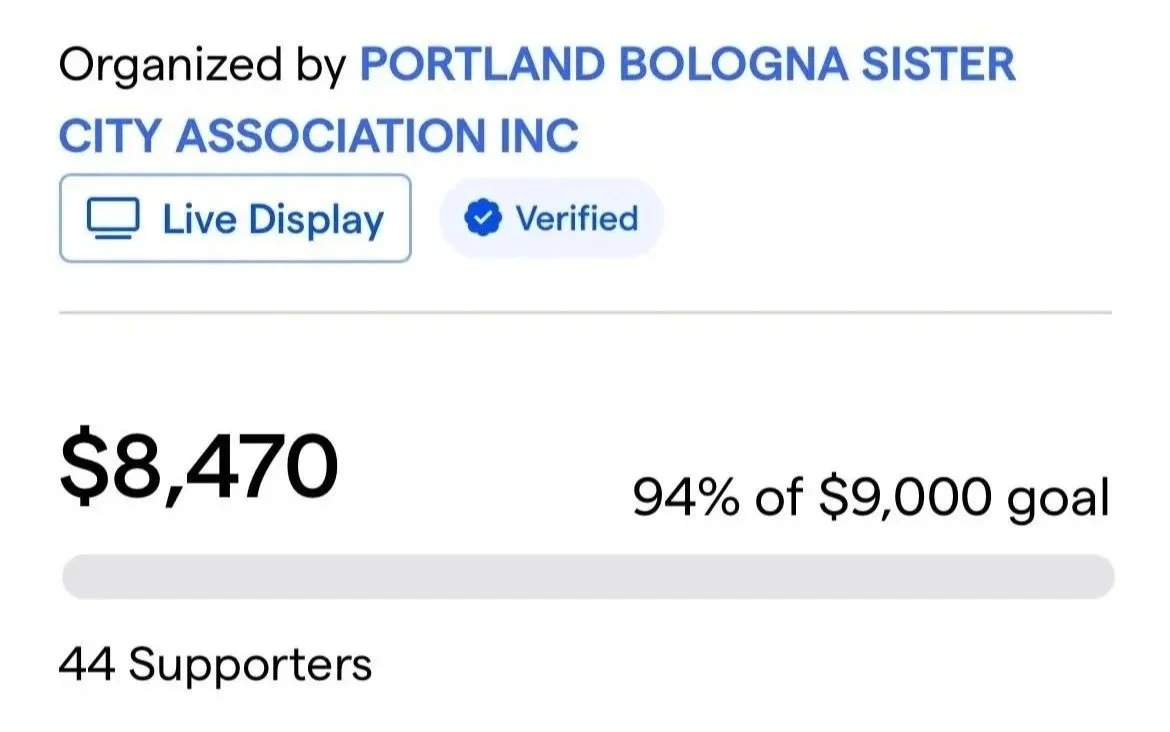The width and height of the screenshot is (1170, 732).
Task: Click the Live Display label text
Action: click(273, 220)
